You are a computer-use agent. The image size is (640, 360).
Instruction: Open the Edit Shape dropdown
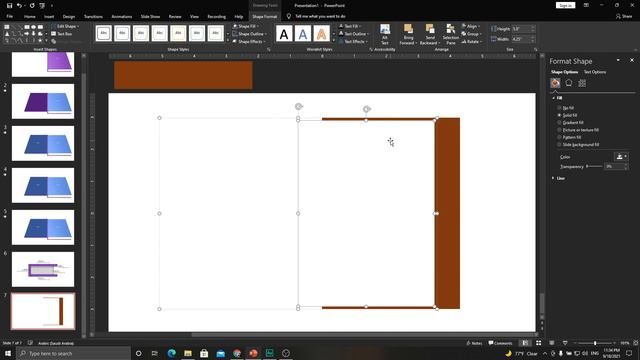pyautogui.click(x=65, y=26)
